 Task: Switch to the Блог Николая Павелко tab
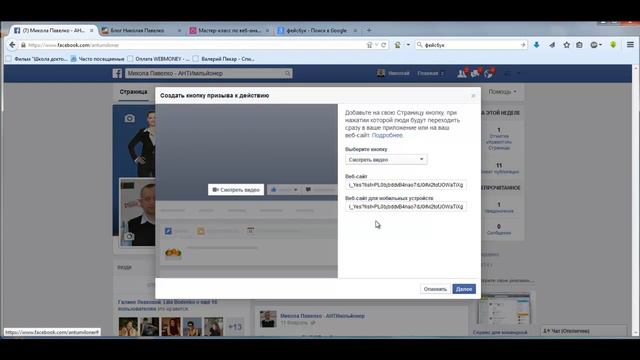coord(137,30)
